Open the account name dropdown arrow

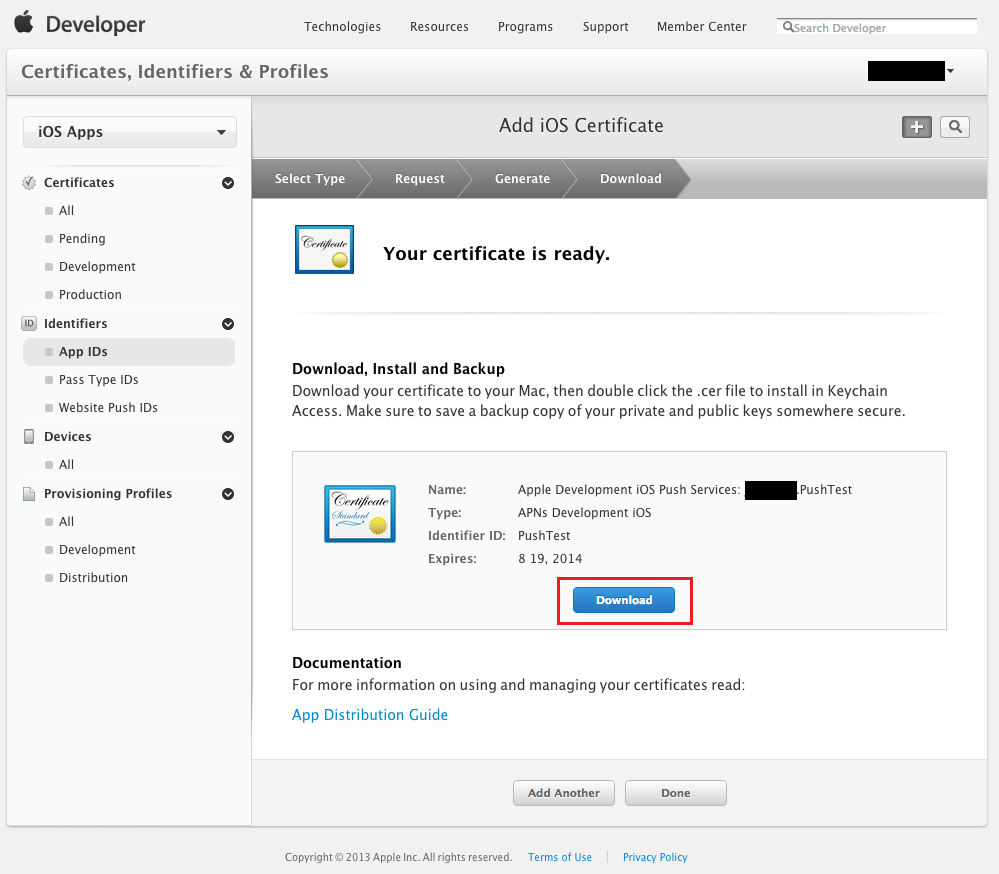click(950, 71)
